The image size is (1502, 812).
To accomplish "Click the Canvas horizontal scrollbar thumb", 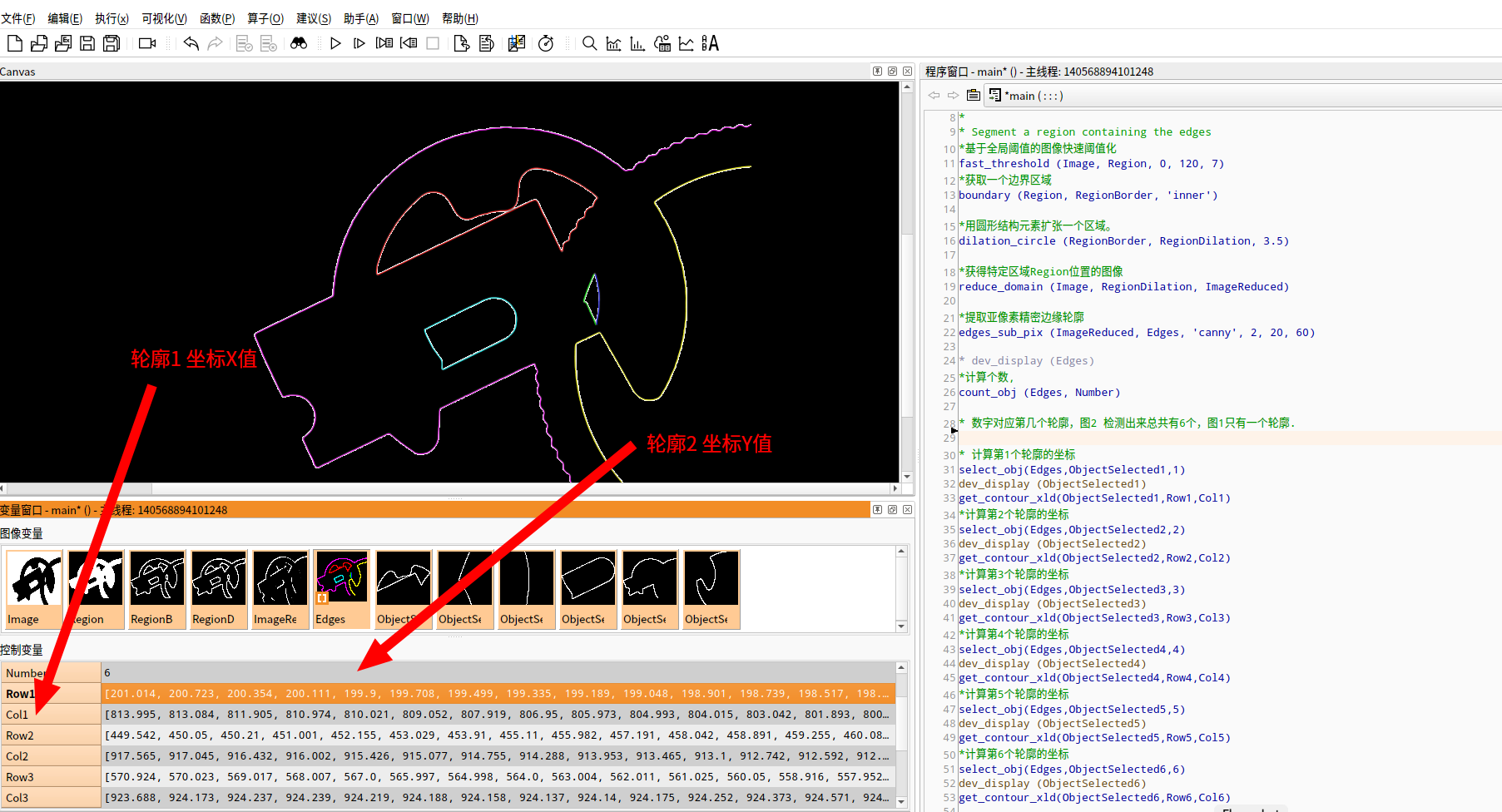I will [x=79, y=488].
